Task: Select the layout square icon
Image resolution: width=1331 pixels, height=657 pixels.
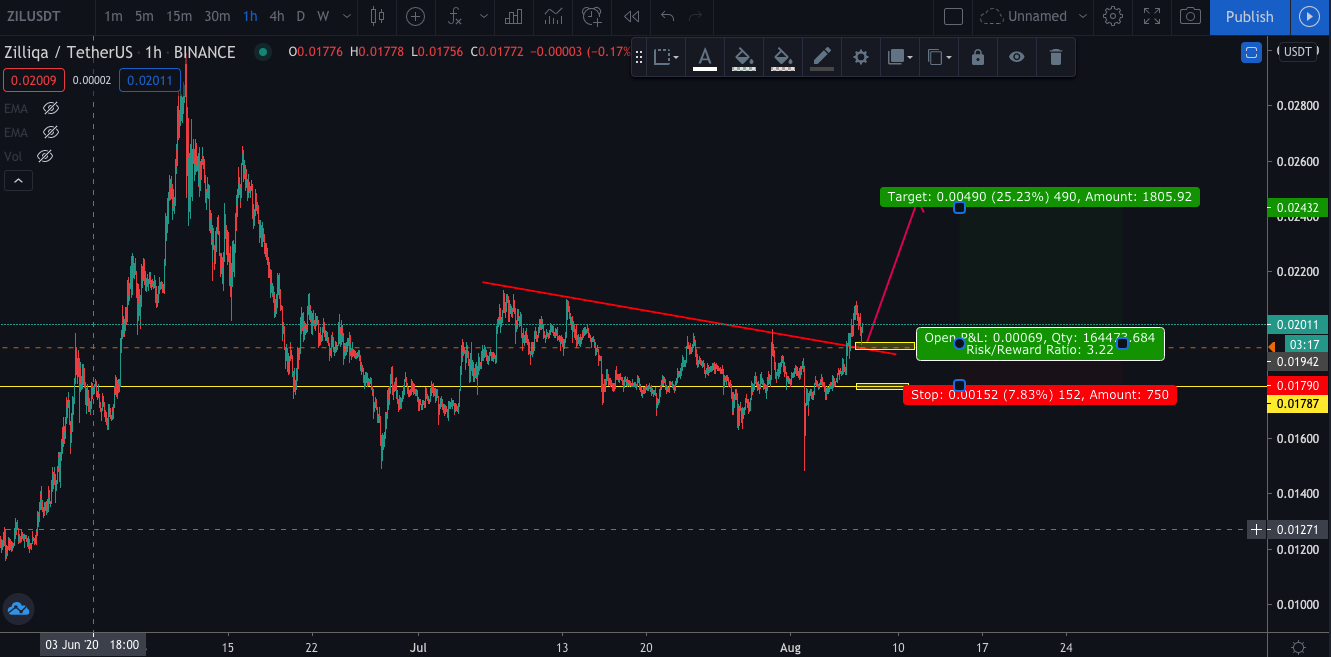Action: point(953,16)
